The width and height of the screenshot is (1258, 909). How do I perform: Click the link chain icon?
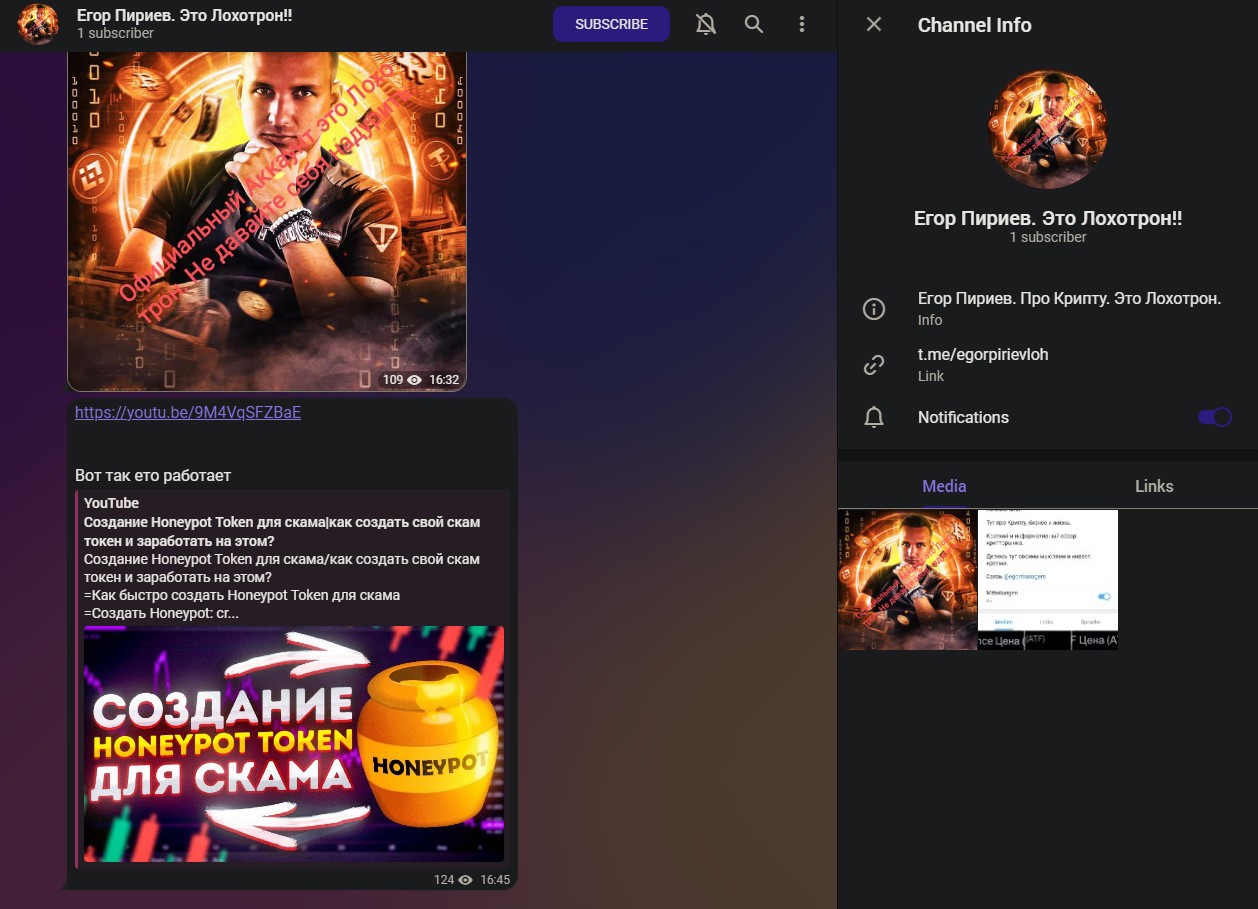[874, 365]
